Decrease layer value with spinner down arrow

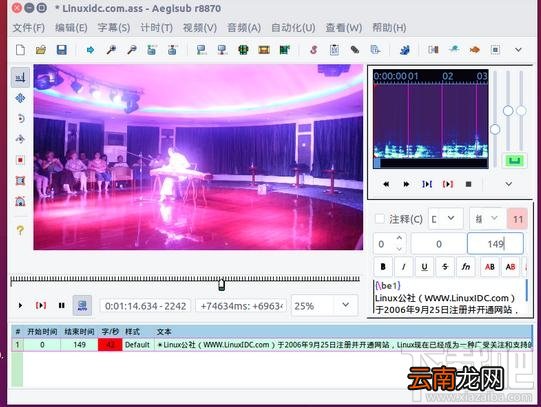point(399,249)
